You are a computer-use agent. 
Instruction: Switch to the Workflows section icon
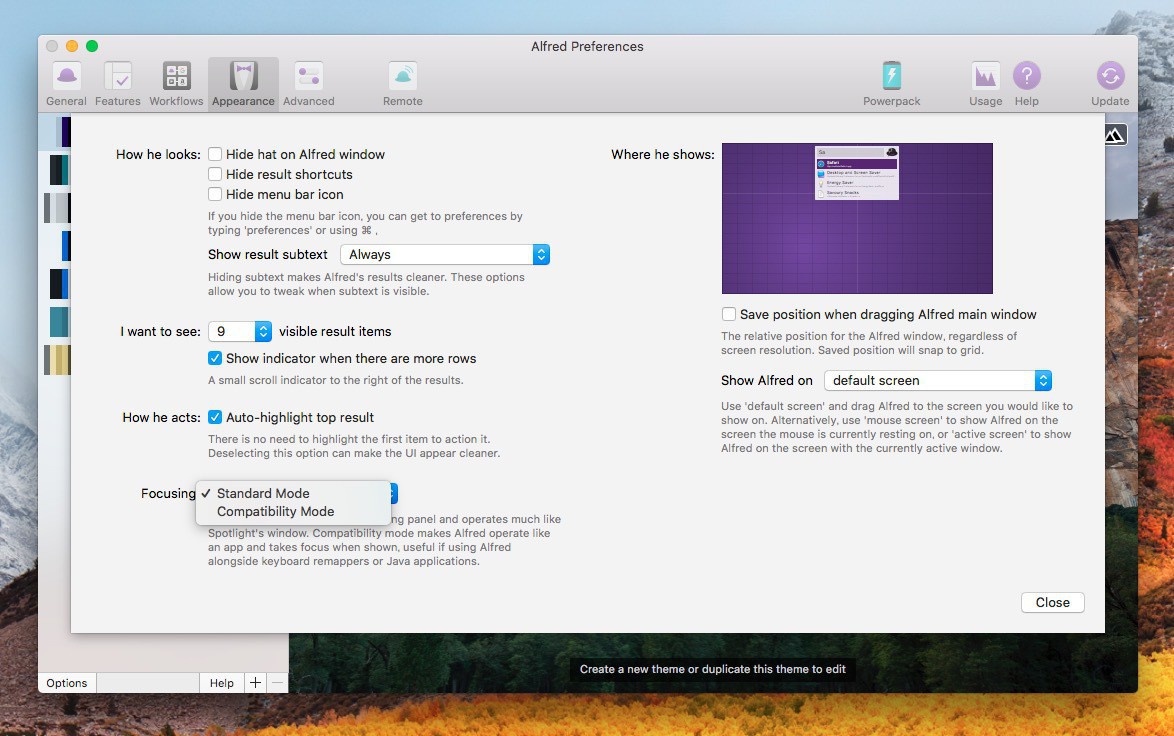pos(176,77)
